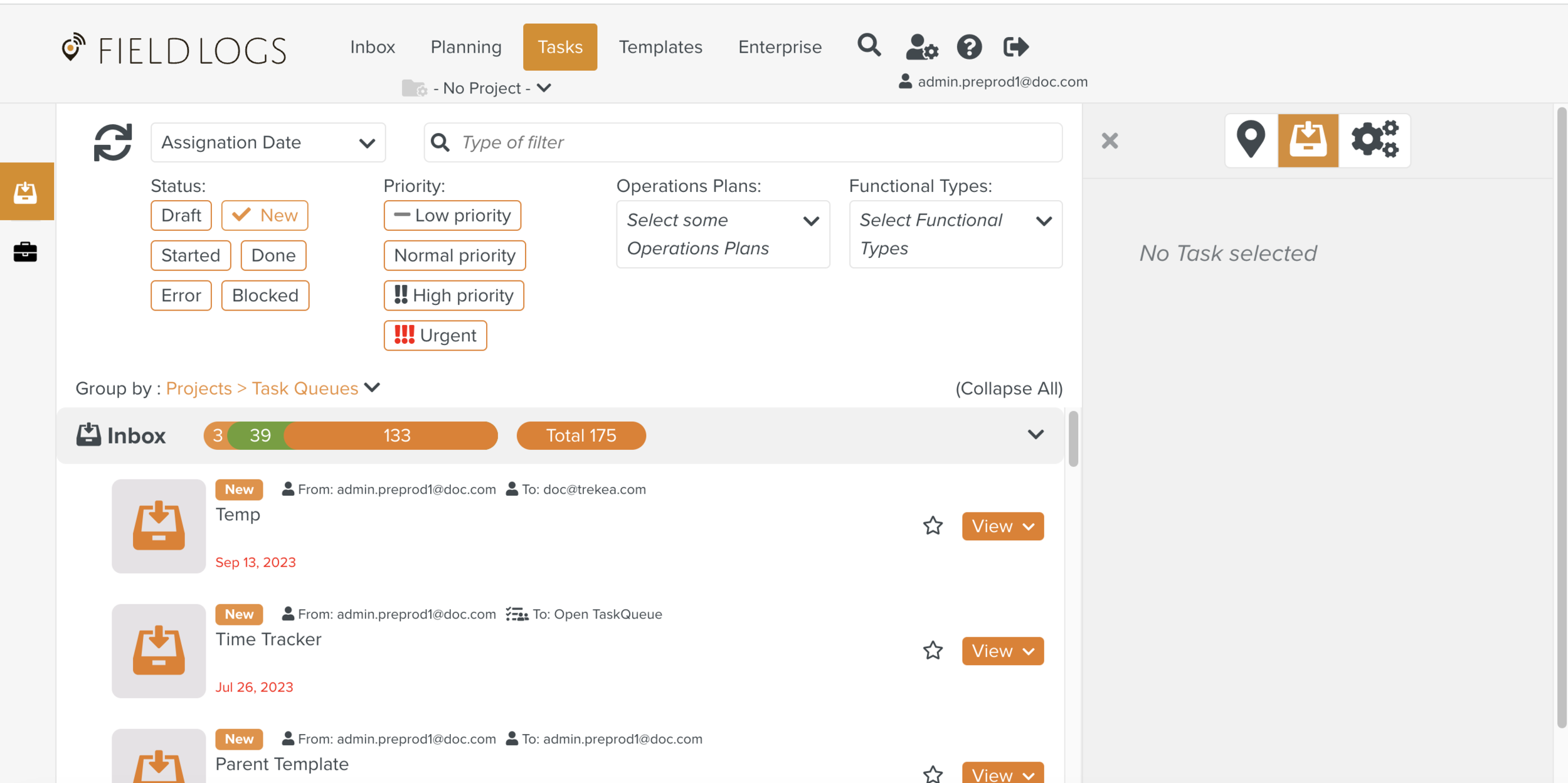
Task: Focus the Type of filter input
Action: tap(743, 142)
